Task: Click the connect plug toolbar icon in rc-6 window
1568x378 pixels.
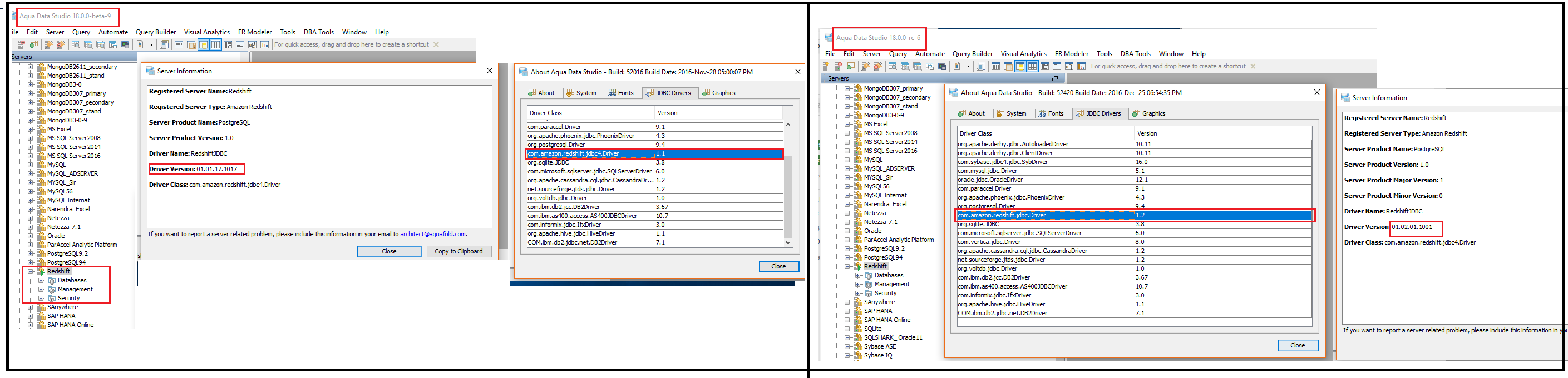Action: (x=866, y=66)
